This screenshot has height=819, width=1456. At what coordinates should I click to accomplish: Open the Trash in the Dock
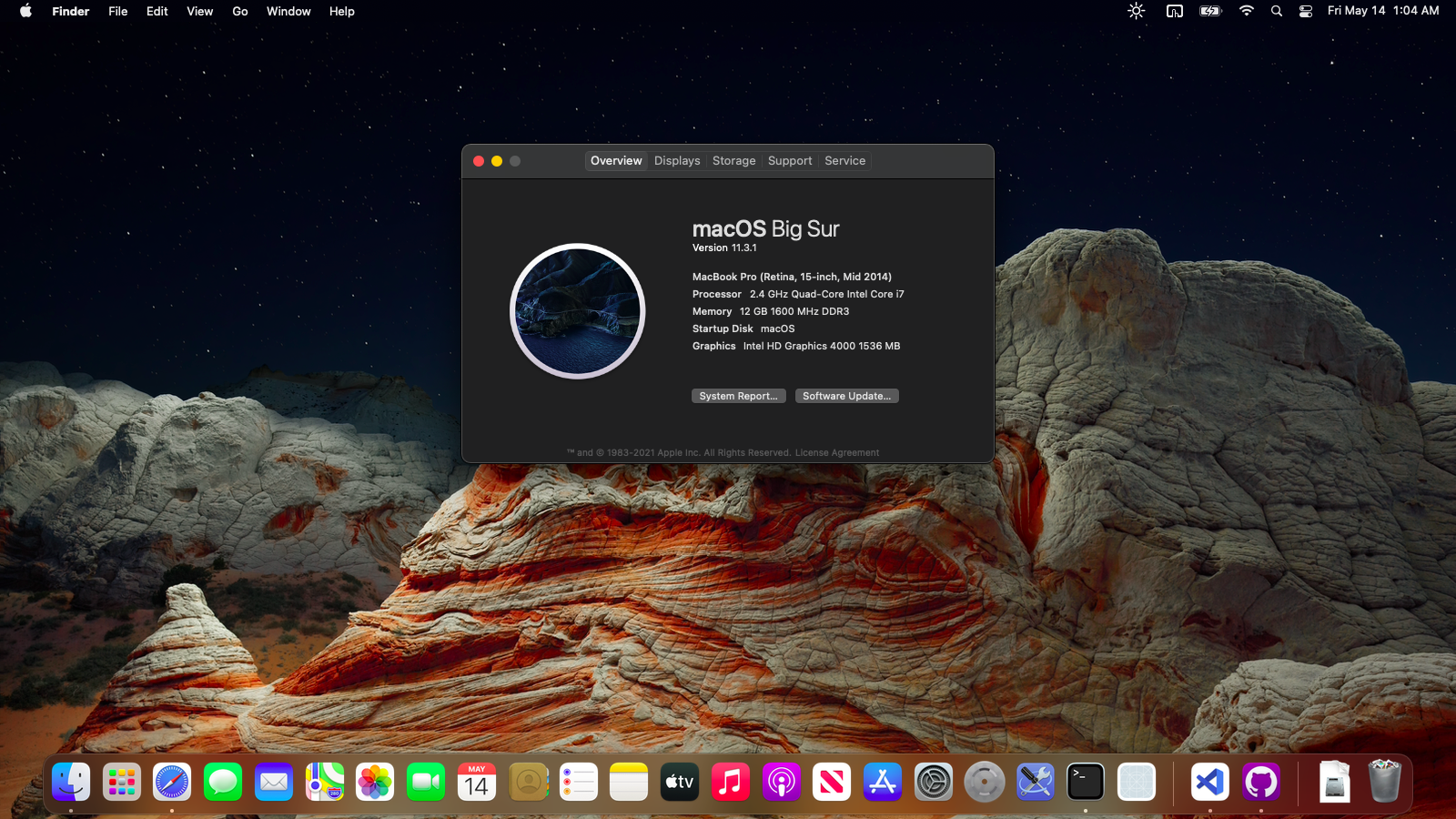pyautogui.click(x=1384, y=782)
